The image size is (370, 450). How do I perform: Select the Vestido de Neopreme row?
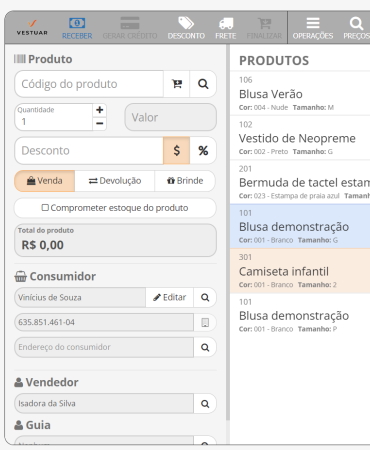300,138
